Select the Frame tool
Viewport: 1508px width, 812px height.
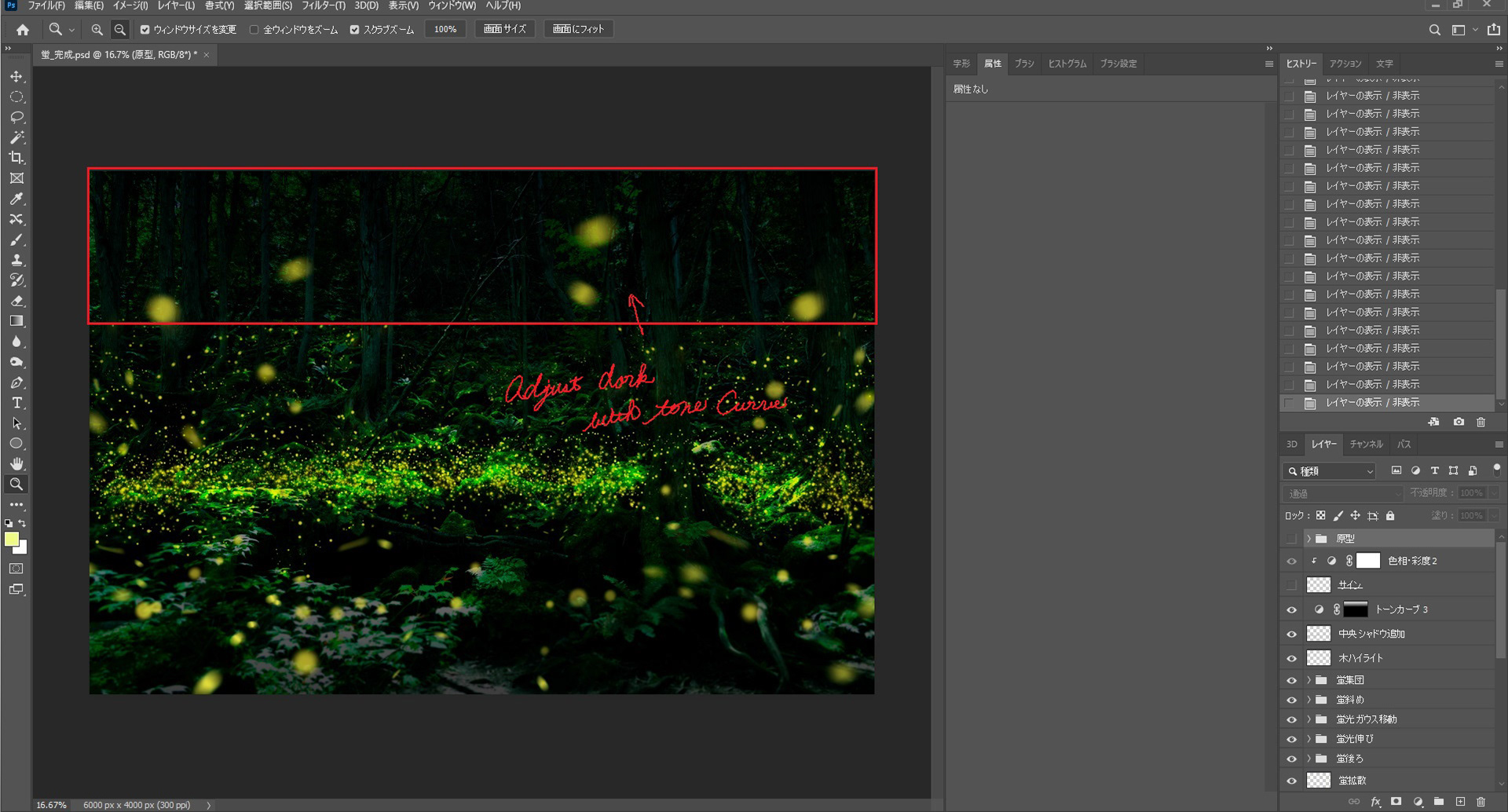click(16, 178)
